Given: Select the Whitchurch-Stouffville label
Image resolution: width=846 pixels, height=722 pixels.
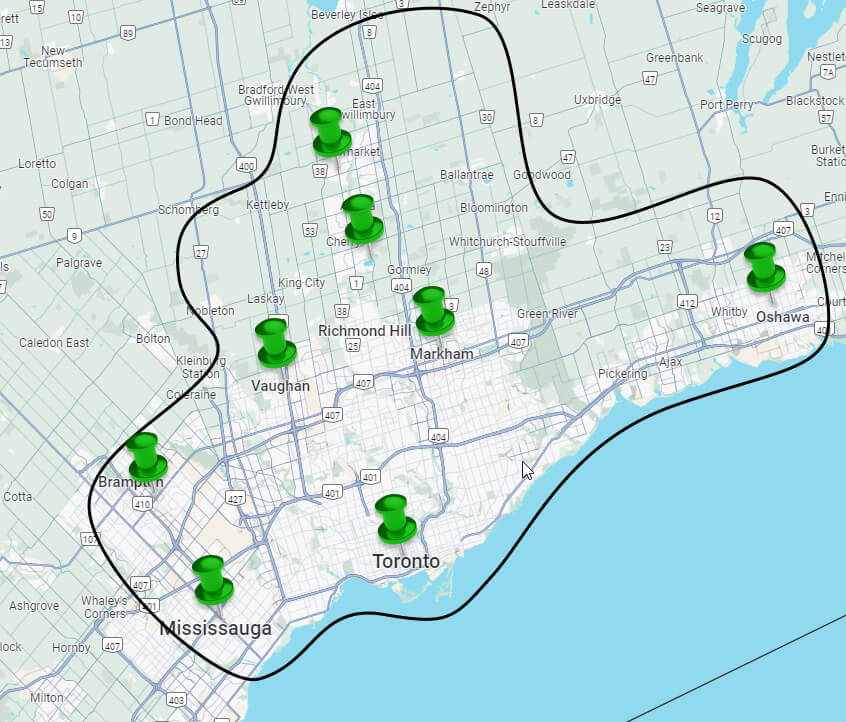Looking at the screenshot, I should tap(507, 242).
